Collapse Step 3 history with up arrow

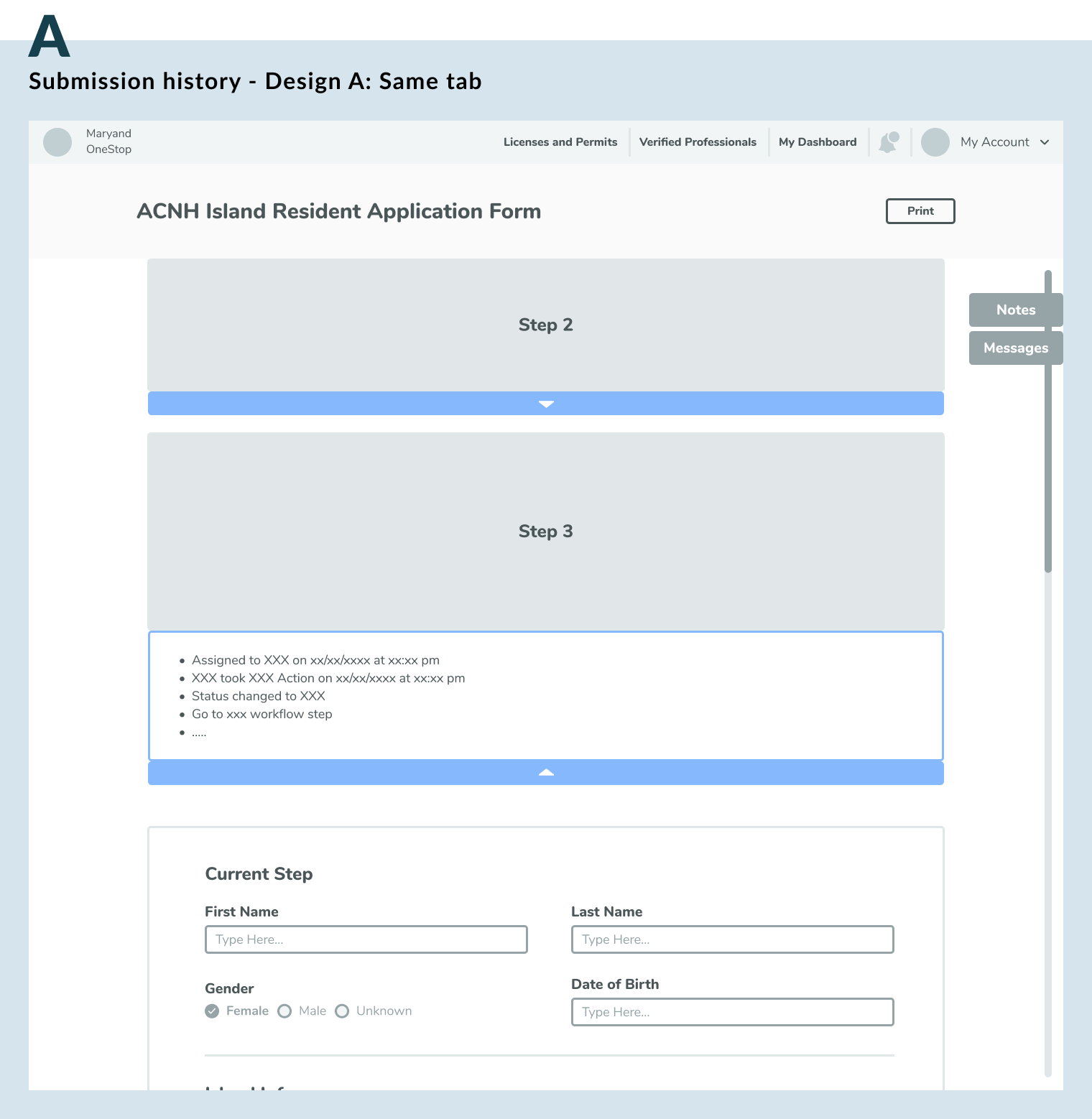pos(545,773)
